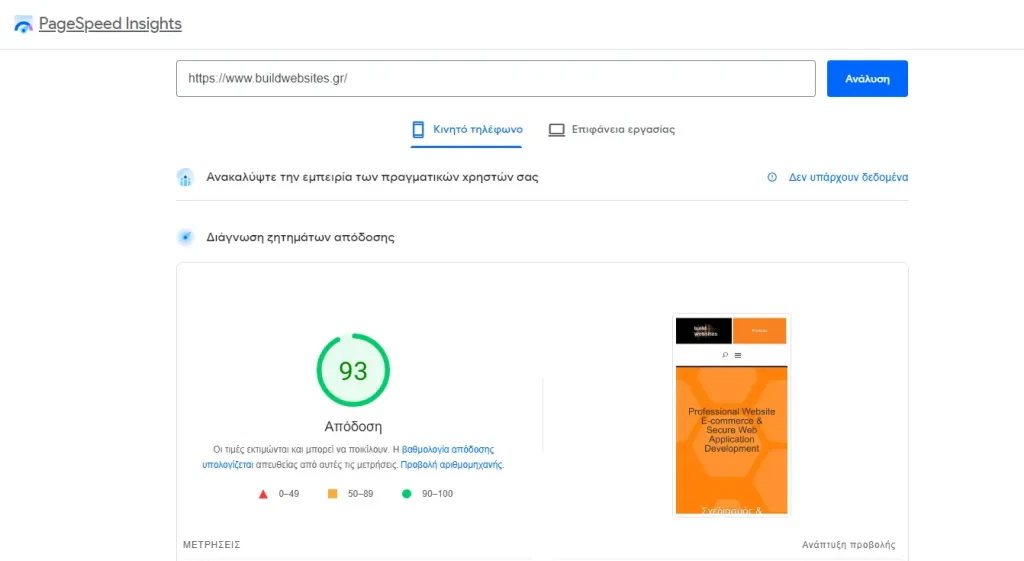Open the Δεν υπάρχουν δεδομένα link
This screenshot has width=1024, height=561.
coord(848,177)
